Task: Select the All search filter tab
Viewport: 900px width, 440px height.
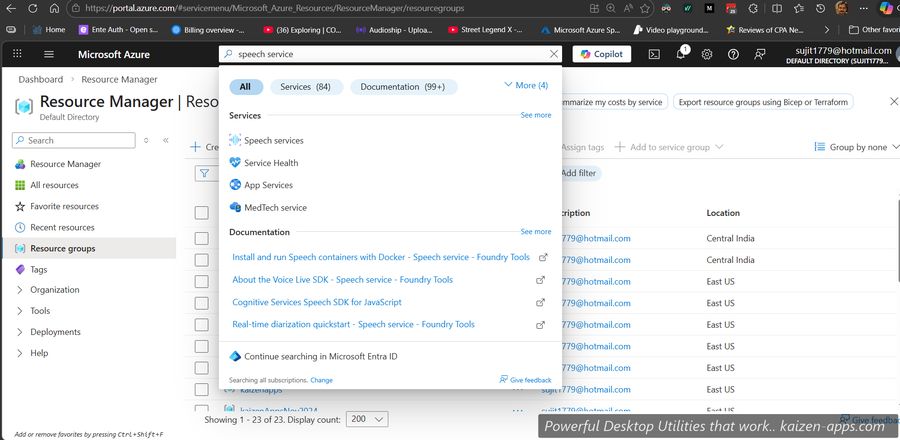Action: (x=246, y=87)
